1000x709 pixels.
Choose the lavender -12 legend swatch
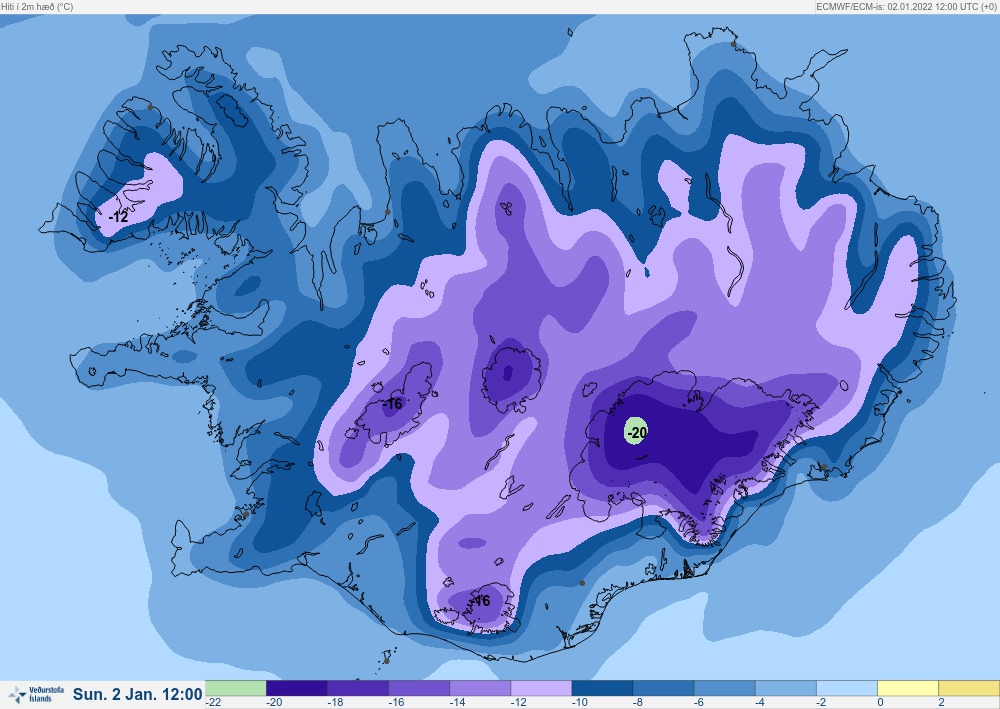[541, 688]
